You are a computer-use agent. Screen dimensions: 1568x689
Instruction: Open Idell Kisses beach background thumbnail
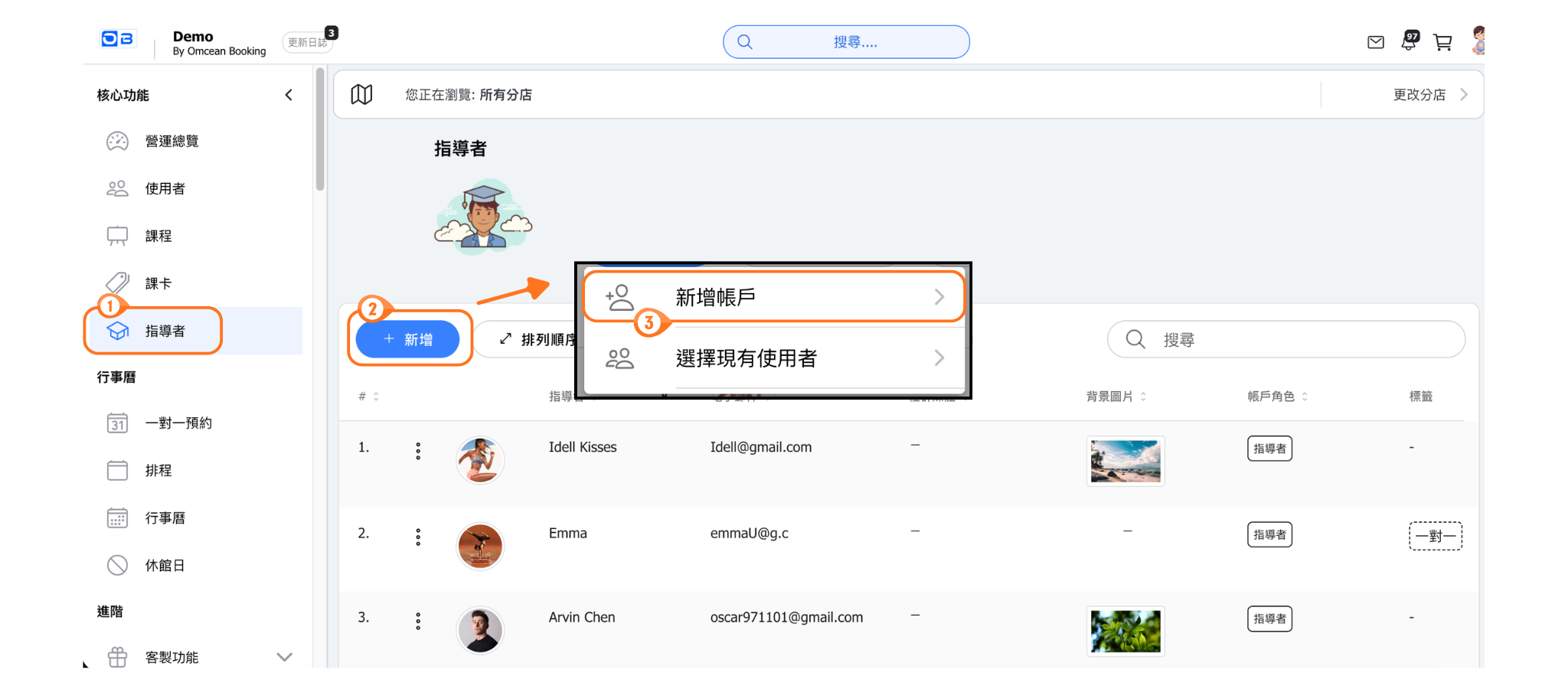(x=1125, y=461)
